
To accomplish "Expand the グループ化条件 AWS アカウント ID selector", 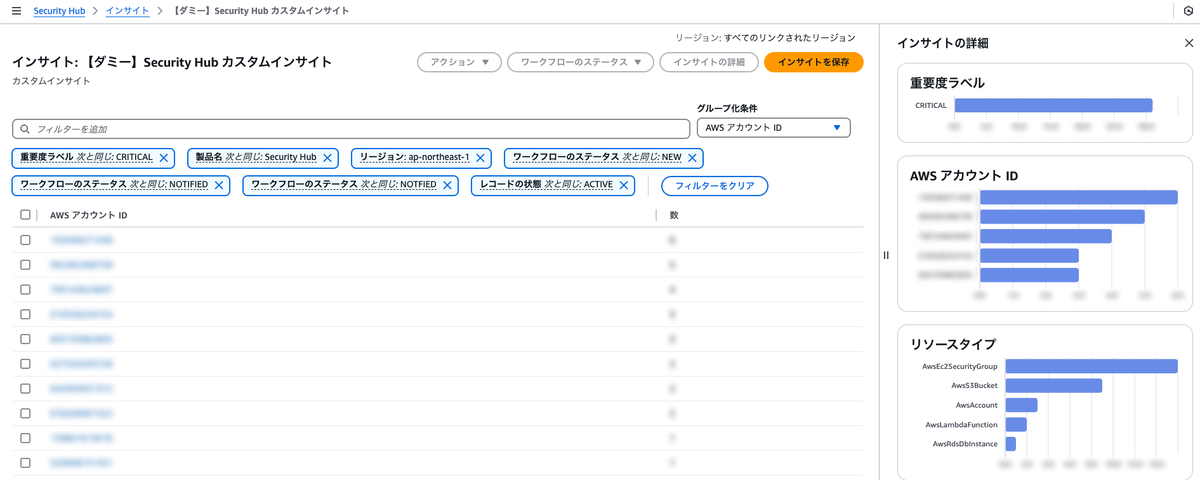I will point(773,128).
